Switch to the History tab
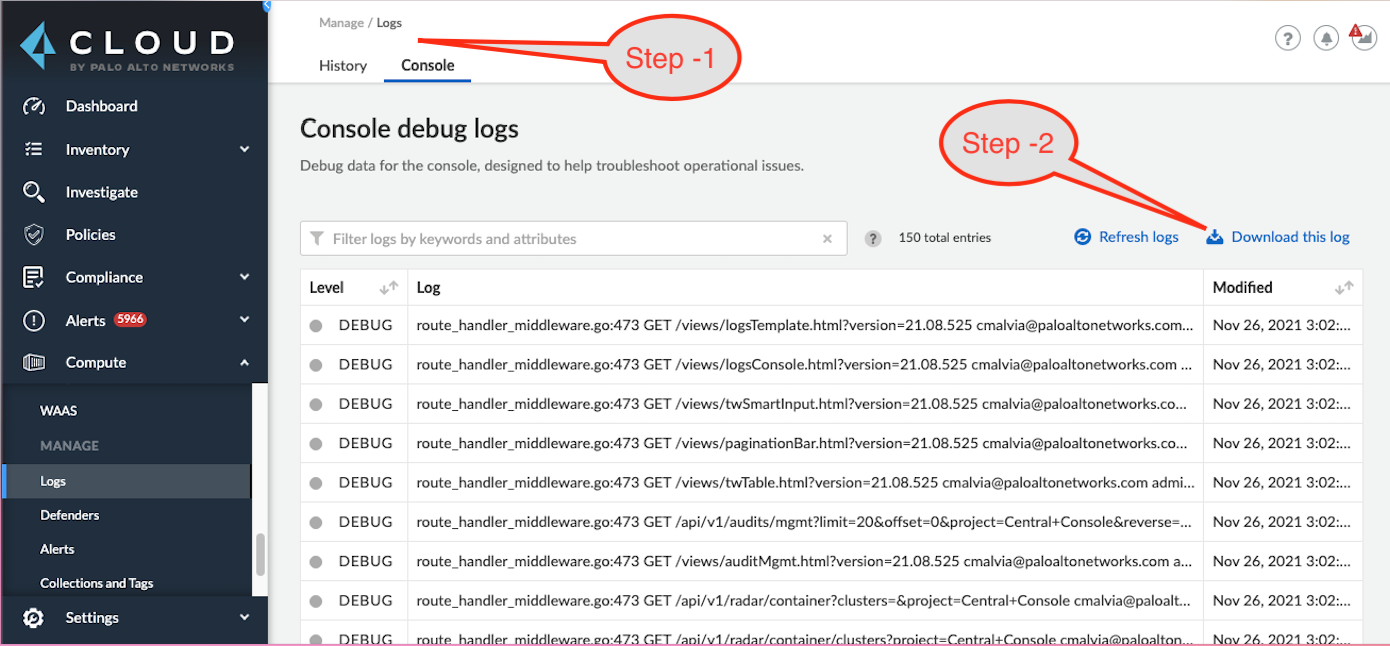 pos(343,65)
